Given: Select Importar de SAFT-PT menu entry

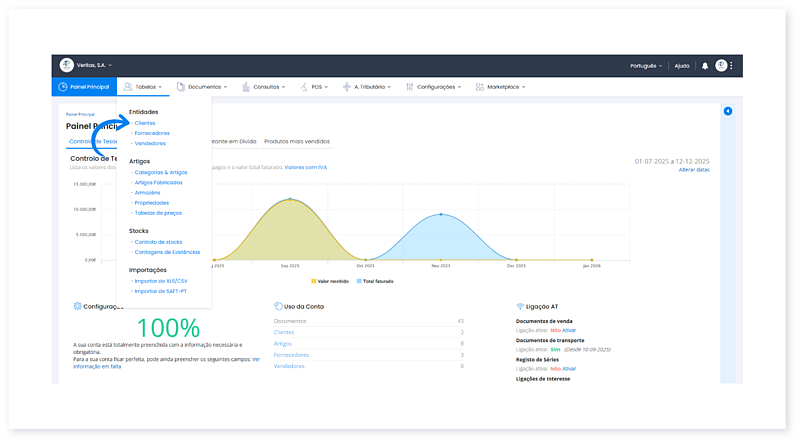Looking at the screenshot, I should (x=160, y=292).
